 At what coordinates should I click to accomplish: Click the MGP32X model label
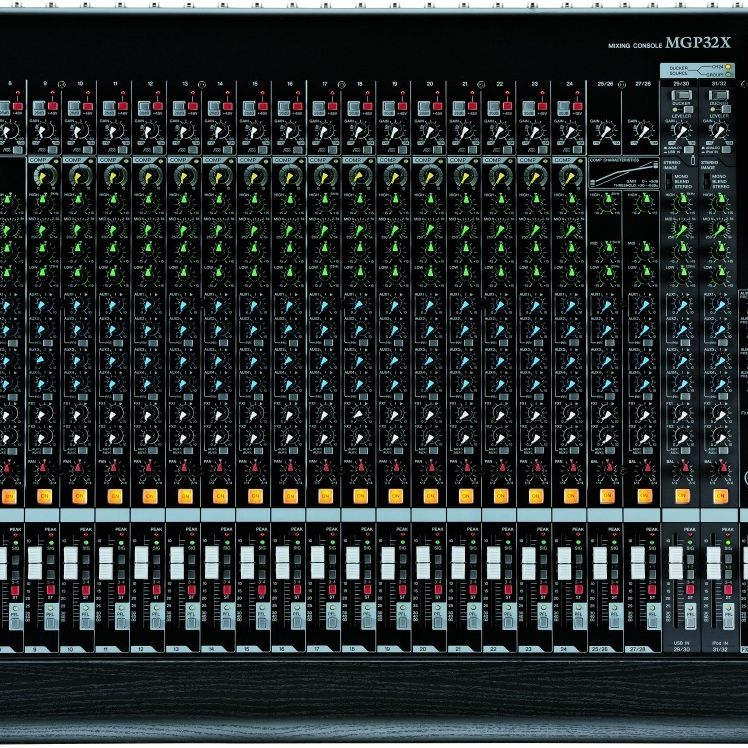click(x=698, y=42)
